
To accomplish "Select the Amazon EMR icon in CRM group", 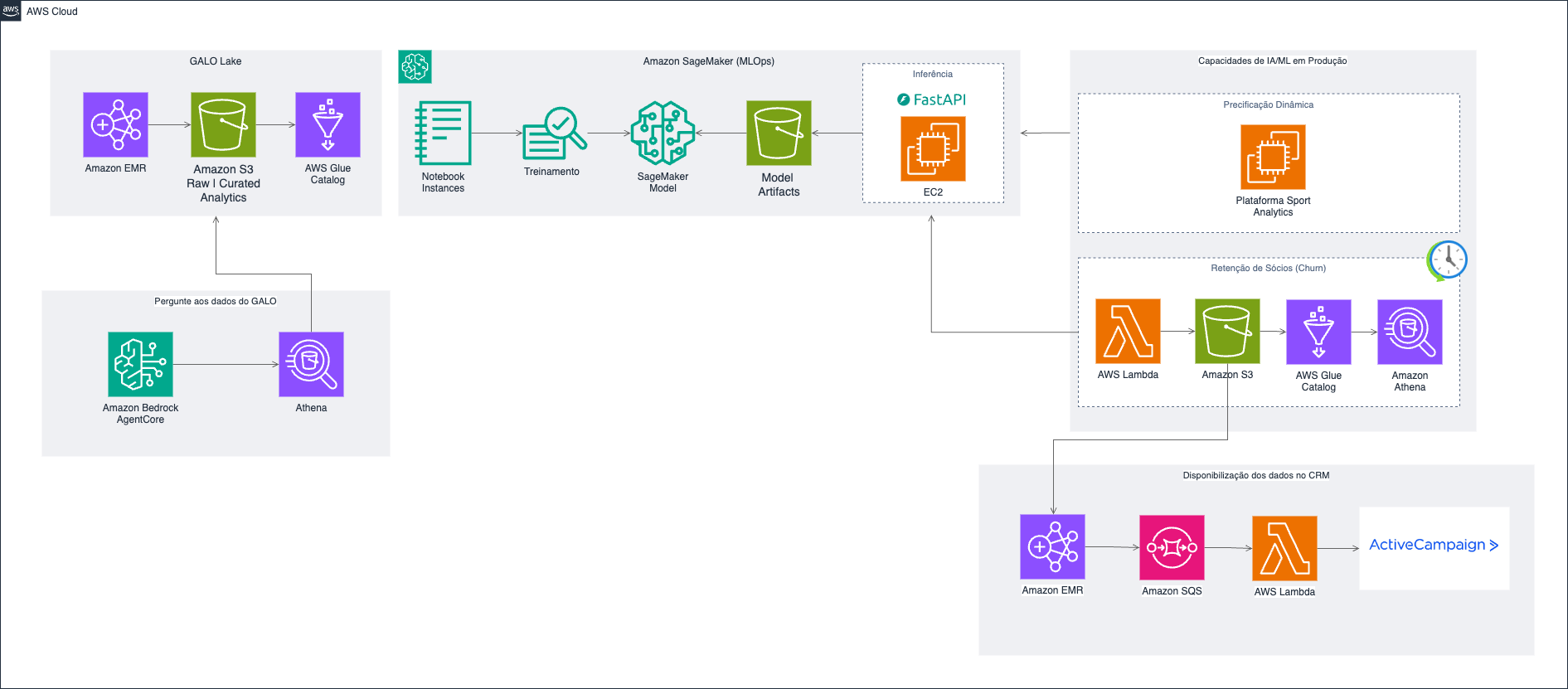I will click(x=1052, y=546).
